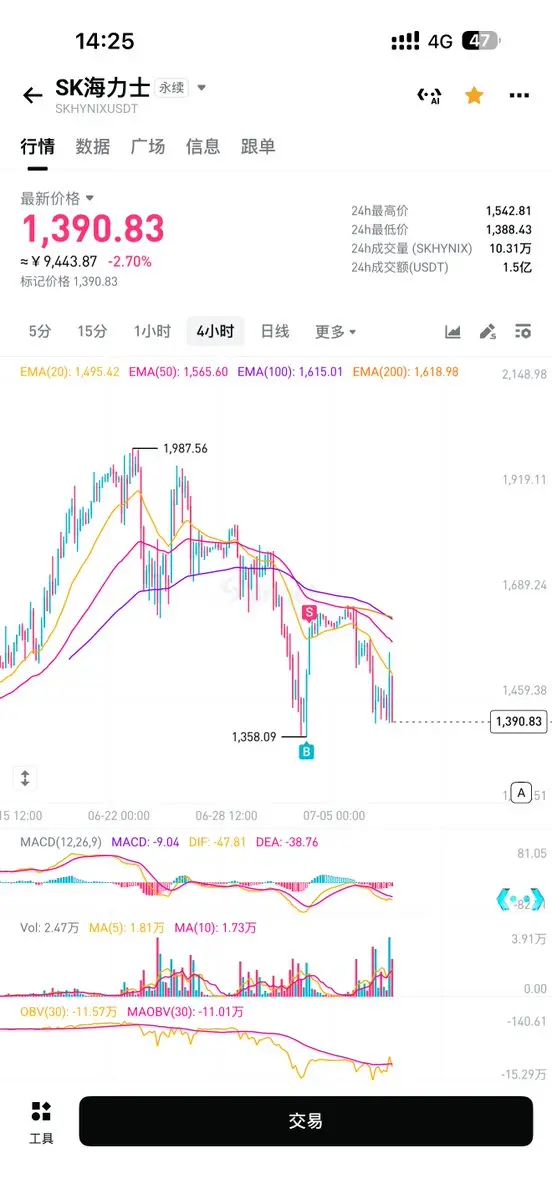
Task: Select the 4小时 timeframe
Action: coord(216,331)
